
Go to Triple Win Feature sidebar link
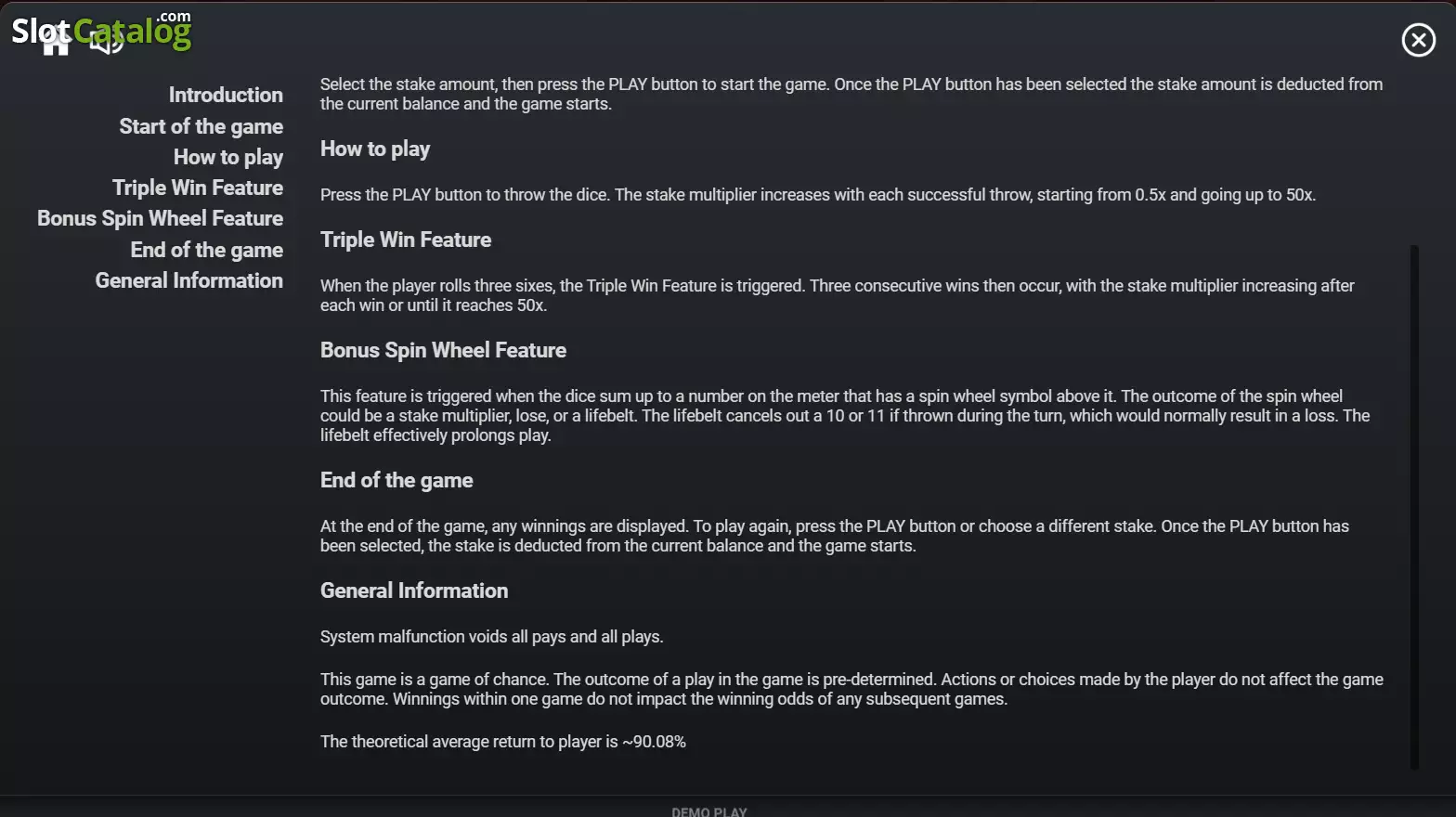tap(198, 188)
